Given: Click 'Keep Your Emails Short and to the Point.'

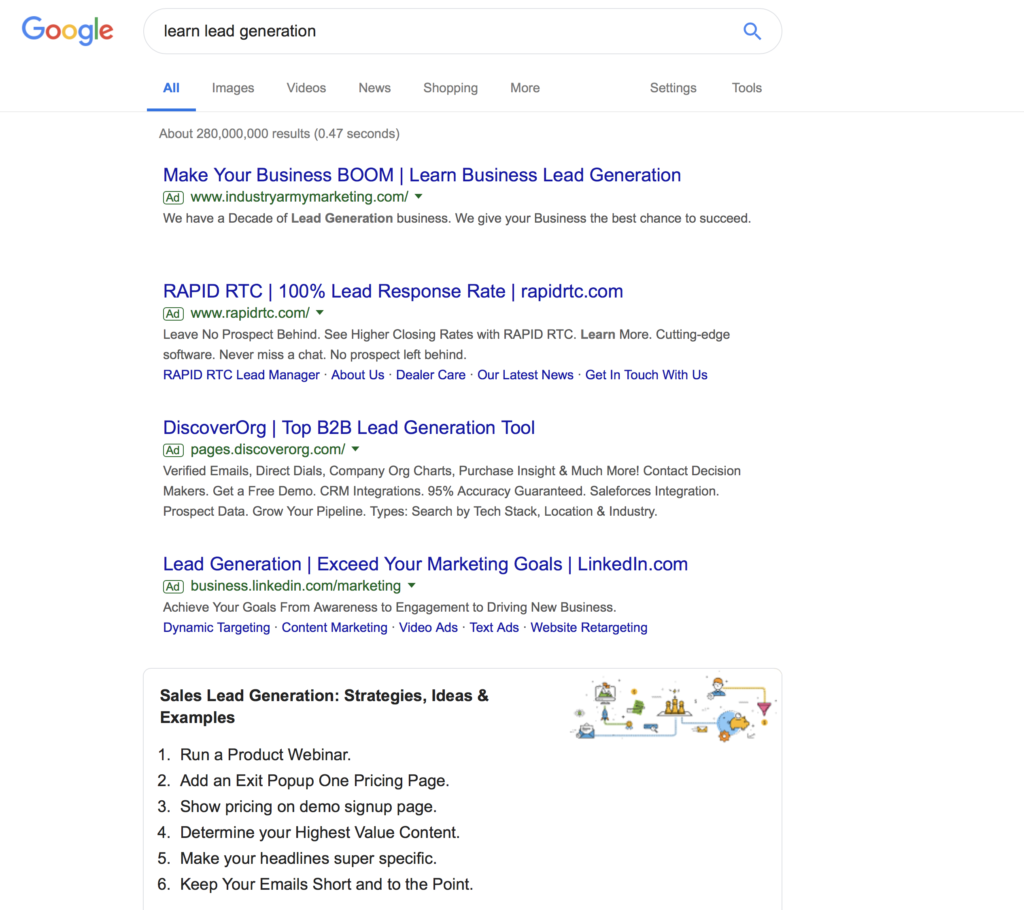Looking at the screenshot, I should coord(327,885).
